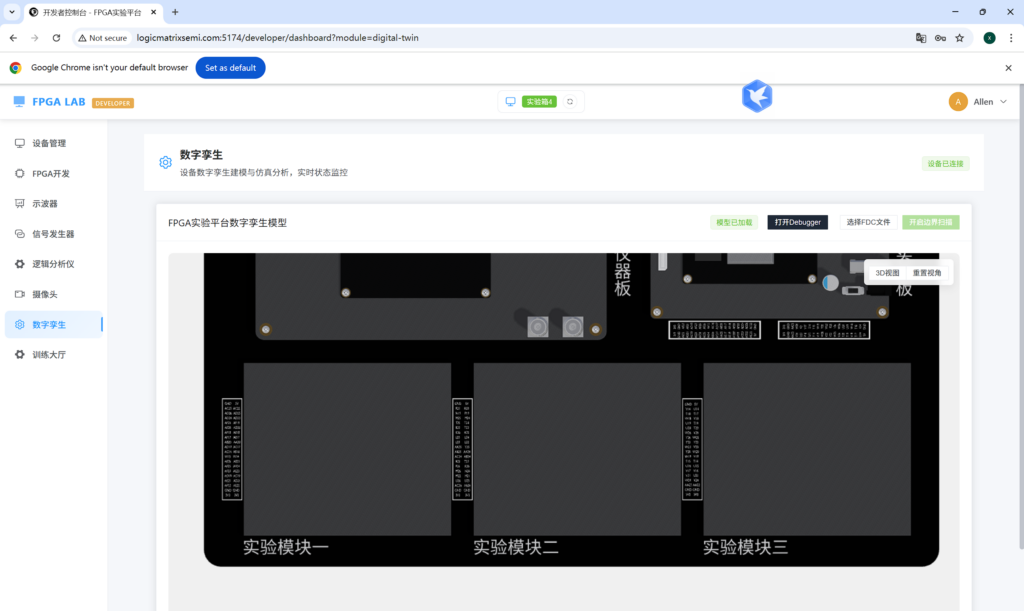Image resolution: width=1024 pixels, height=611 pixels.
Task: Click the 打开Debugger button
Action: coord(797,222)
